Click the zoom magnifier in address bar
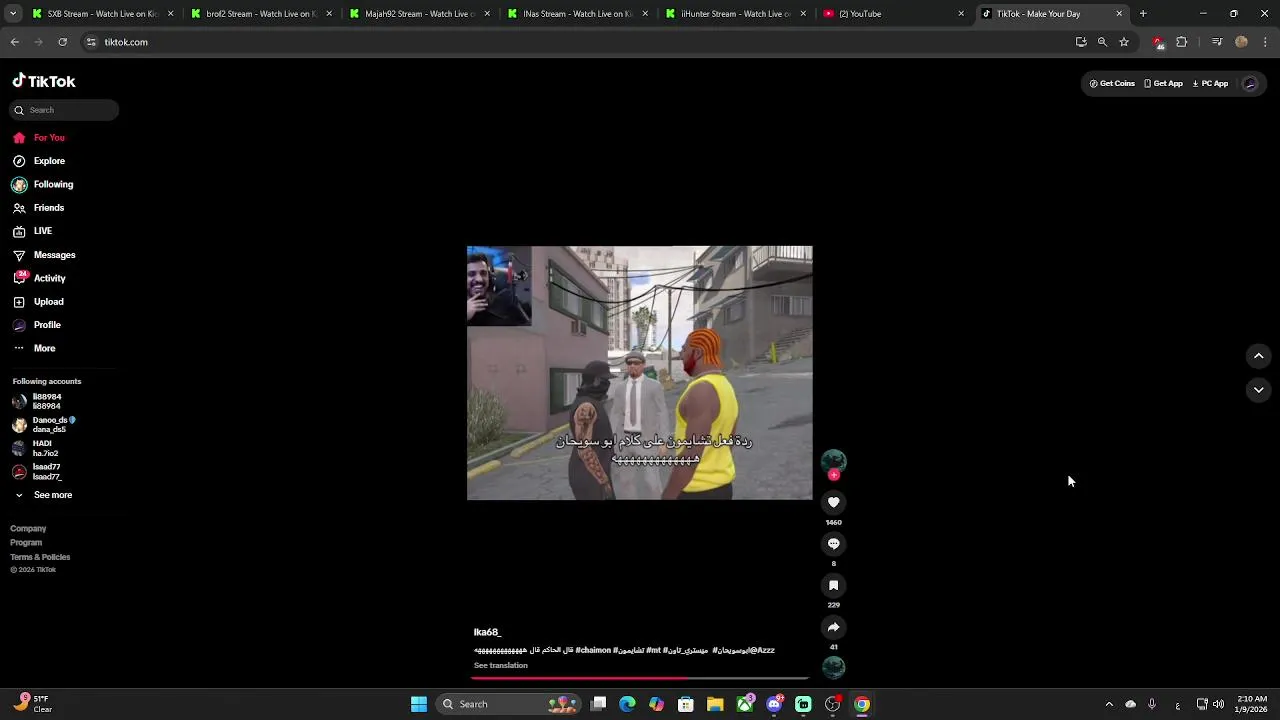Viewport: 1280px width, 720px height. click(1102, 42)
